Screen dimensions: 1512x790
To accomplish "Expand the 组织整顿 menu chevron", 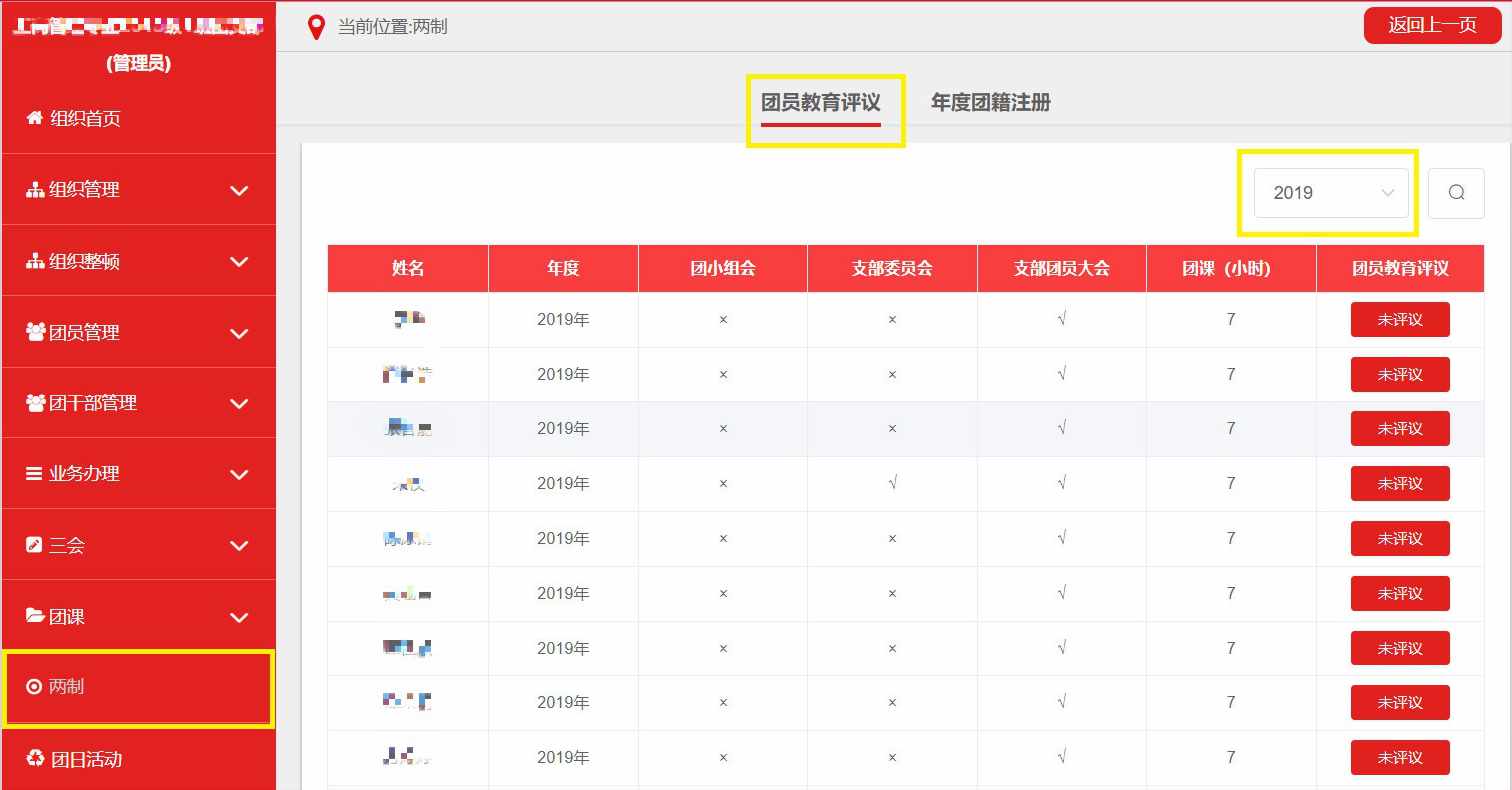I will (239, 262).
